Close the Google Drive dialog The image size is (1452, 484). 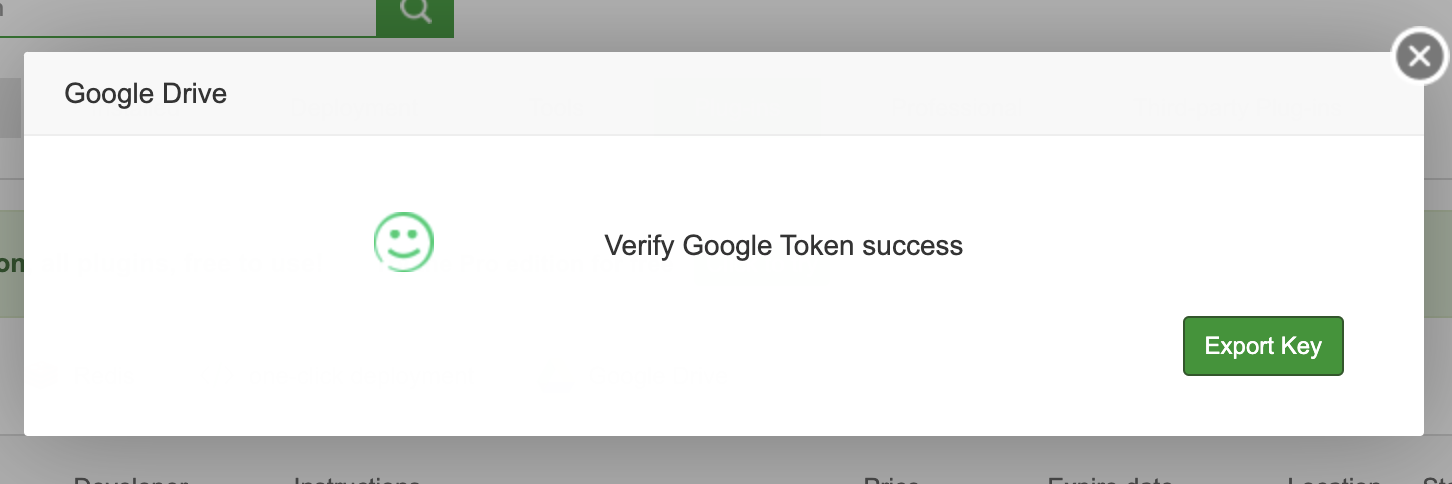[x=1420, y=57]
